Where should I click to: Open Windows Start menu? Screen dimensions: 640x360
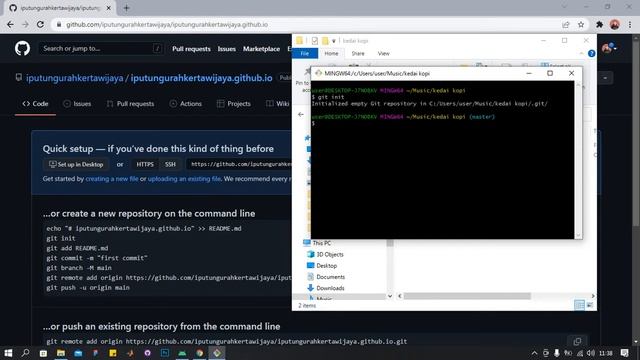coord(8,353)
